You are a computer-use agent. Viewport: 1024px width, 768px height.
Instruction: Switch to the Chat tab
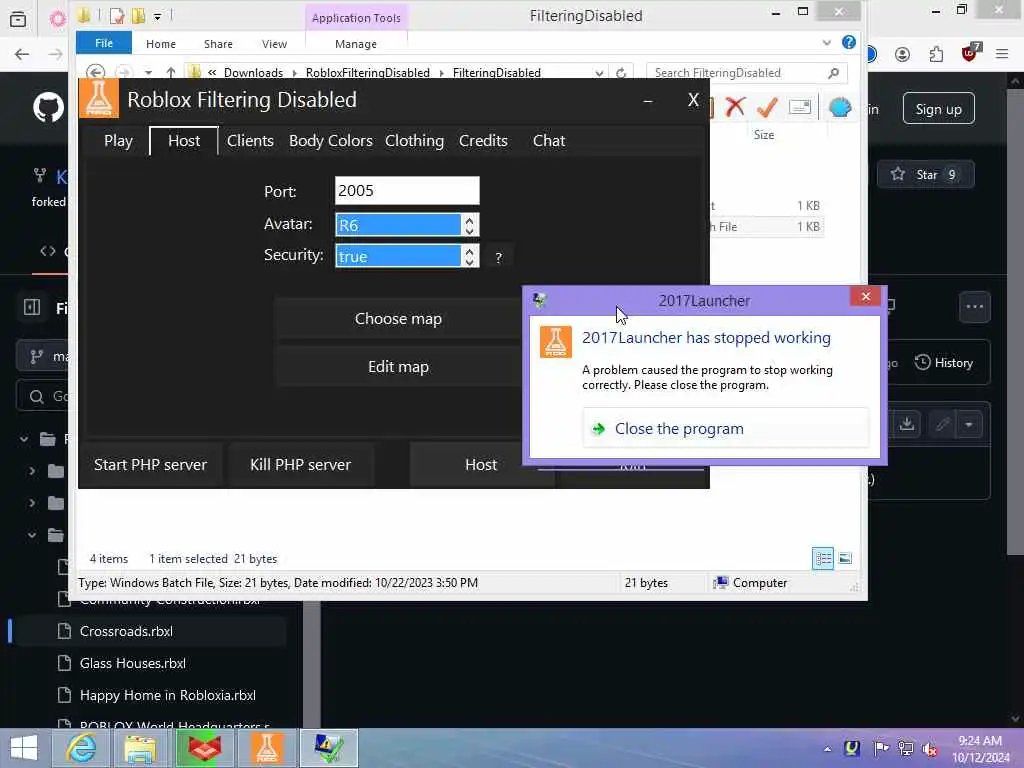click(x=549, y=141)
